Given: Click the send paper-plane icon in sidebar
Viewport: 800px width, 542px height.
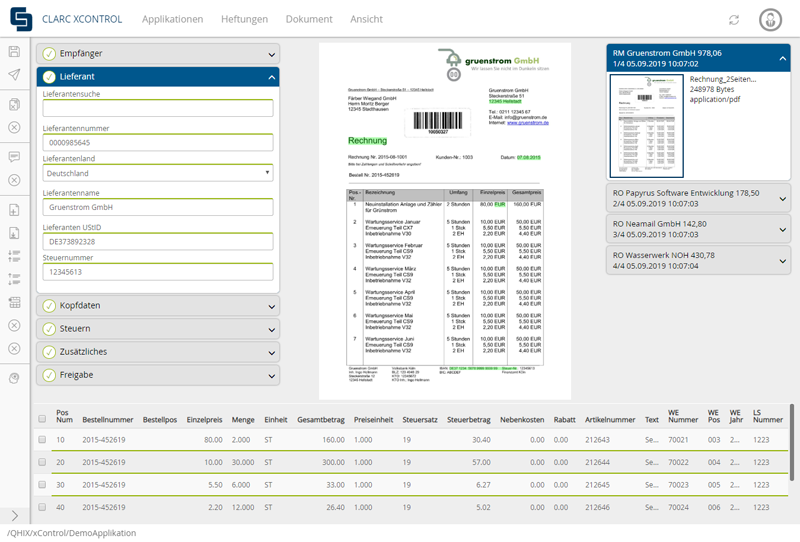Looking at the screenshot, I should click(x=14, y=75).
